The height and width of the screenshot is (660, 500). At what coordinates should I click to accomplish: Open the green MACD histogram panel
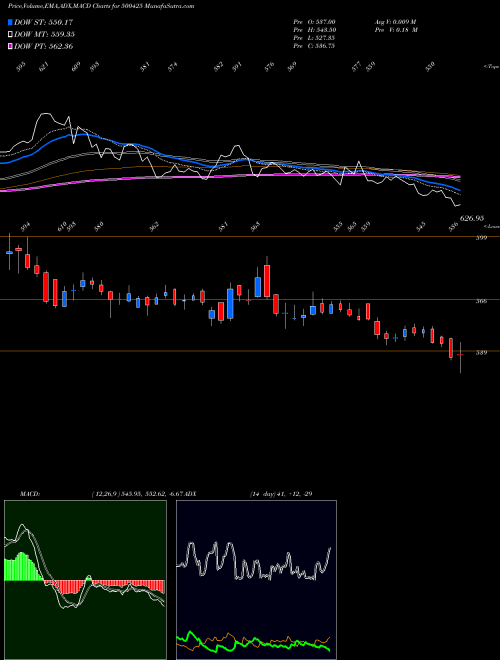(85, 580)
